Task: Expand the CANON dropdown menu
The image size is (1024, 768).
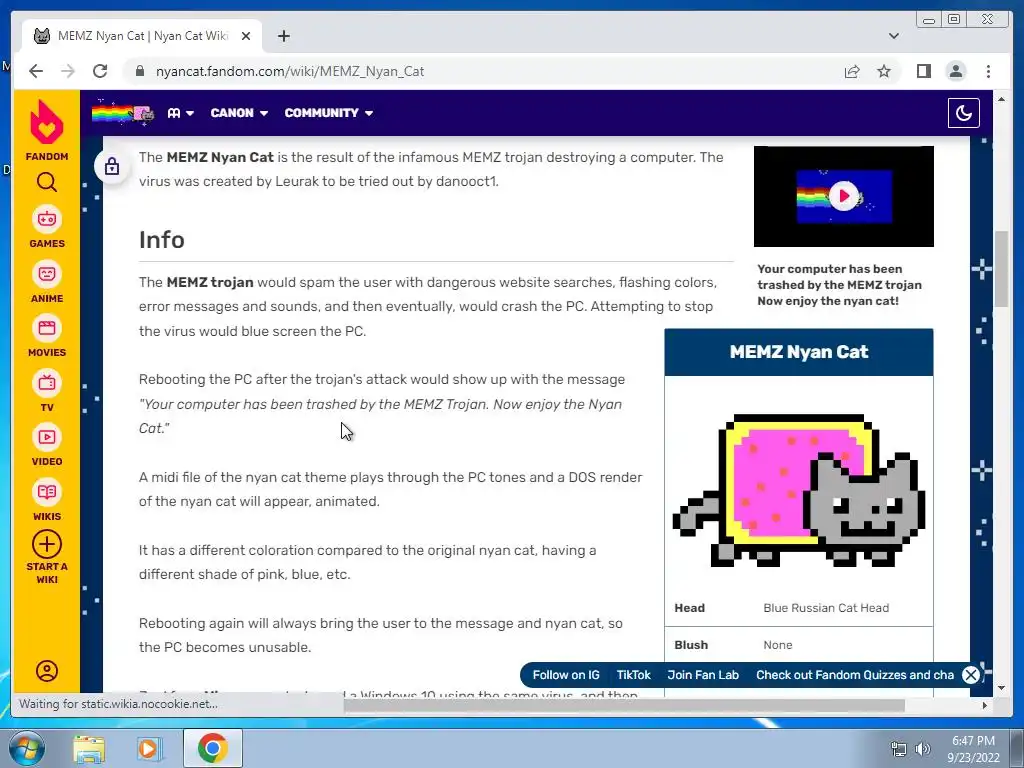Action: tap(239, 113)
